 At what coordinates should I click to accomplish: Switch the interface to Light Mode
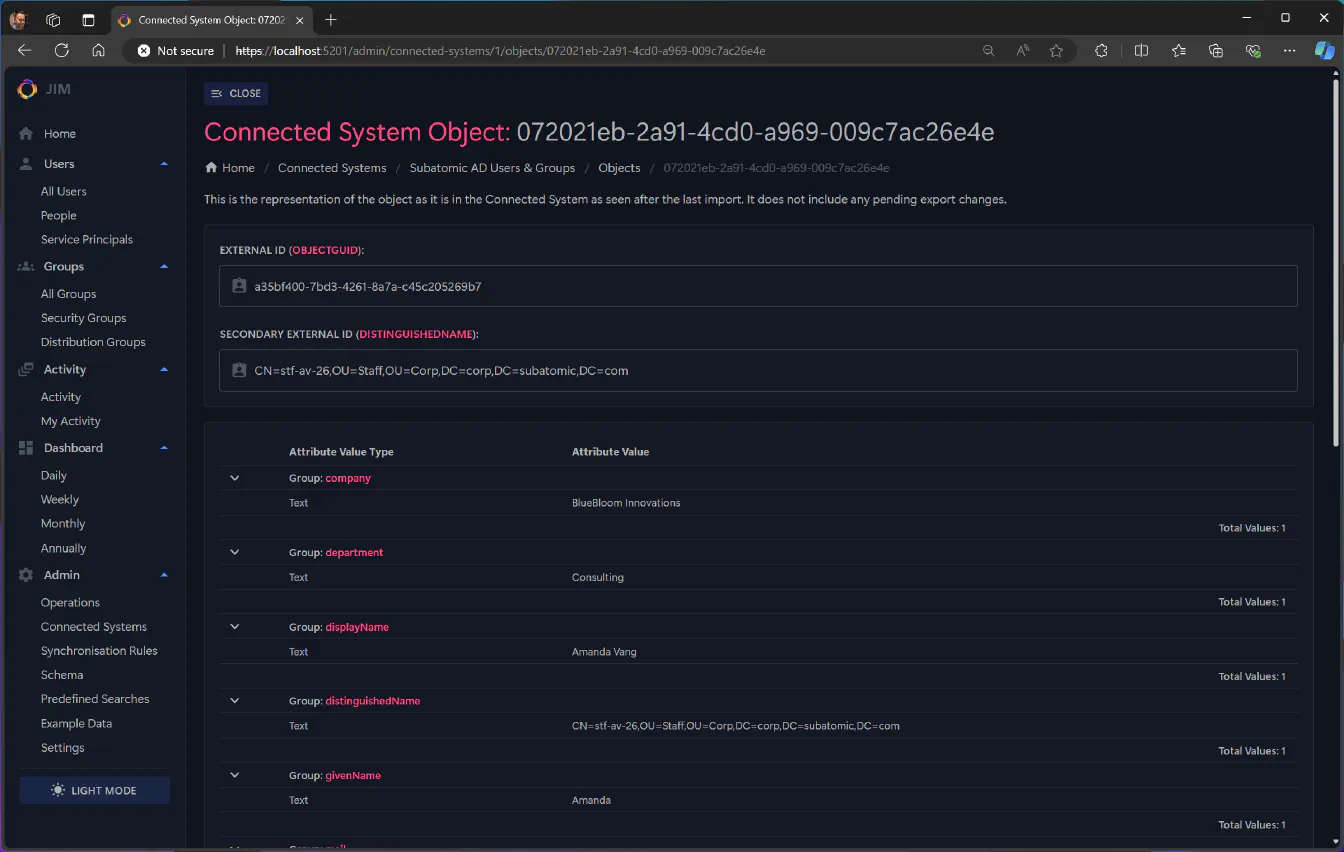coord(94,790)
